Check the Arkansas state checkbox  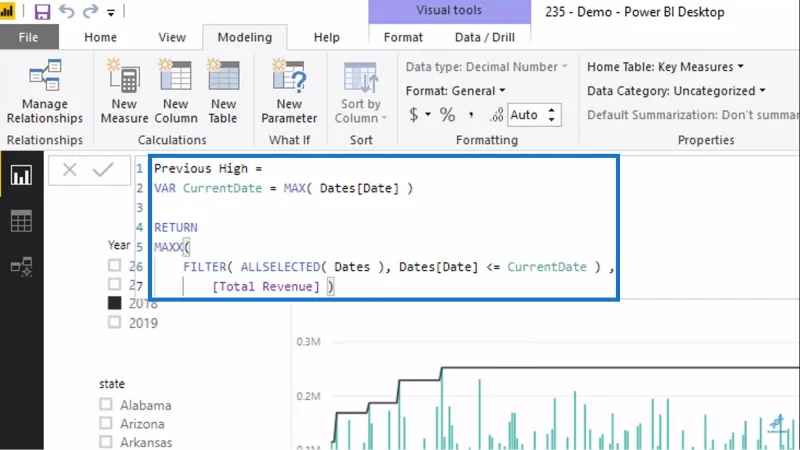(x=106, y=442)
